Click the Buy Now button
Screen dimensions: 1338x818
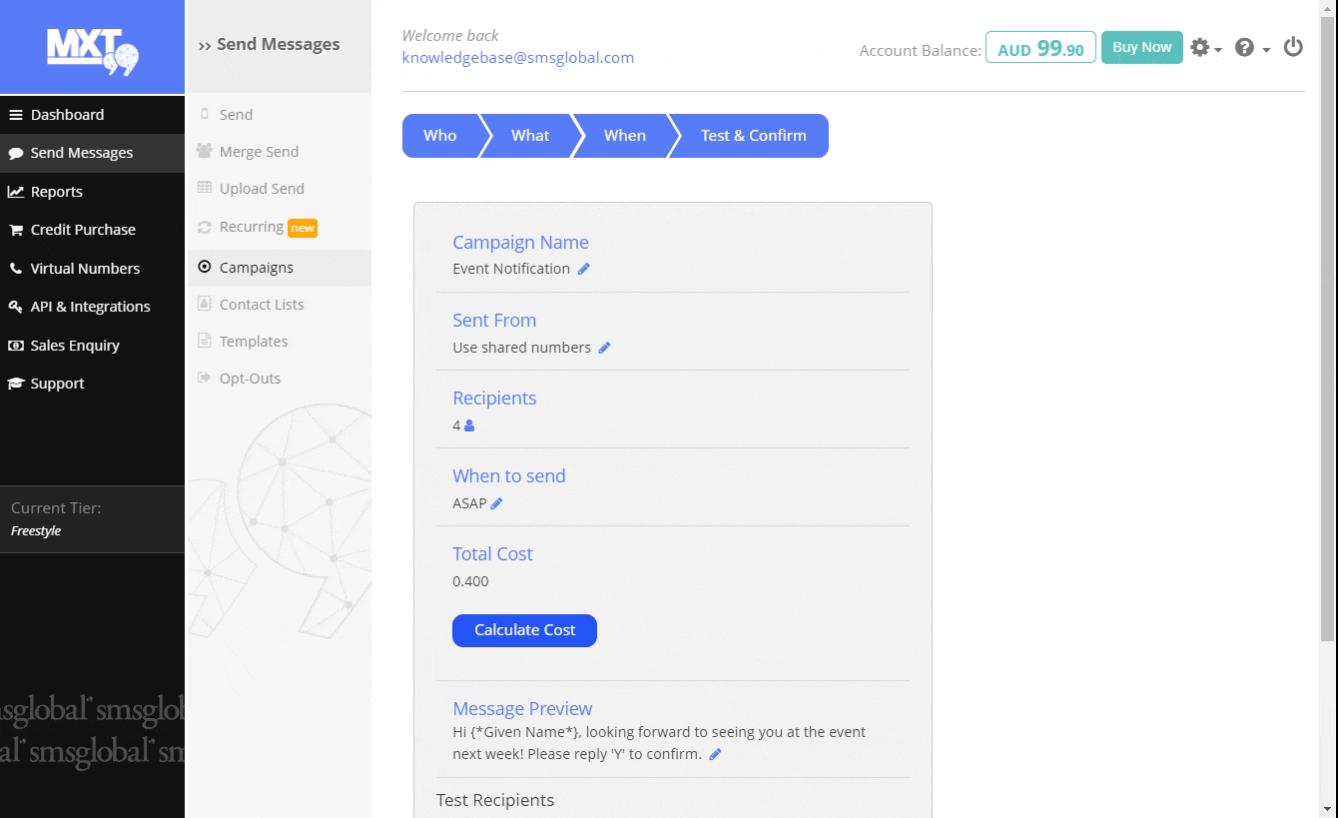coord(1141,47)
